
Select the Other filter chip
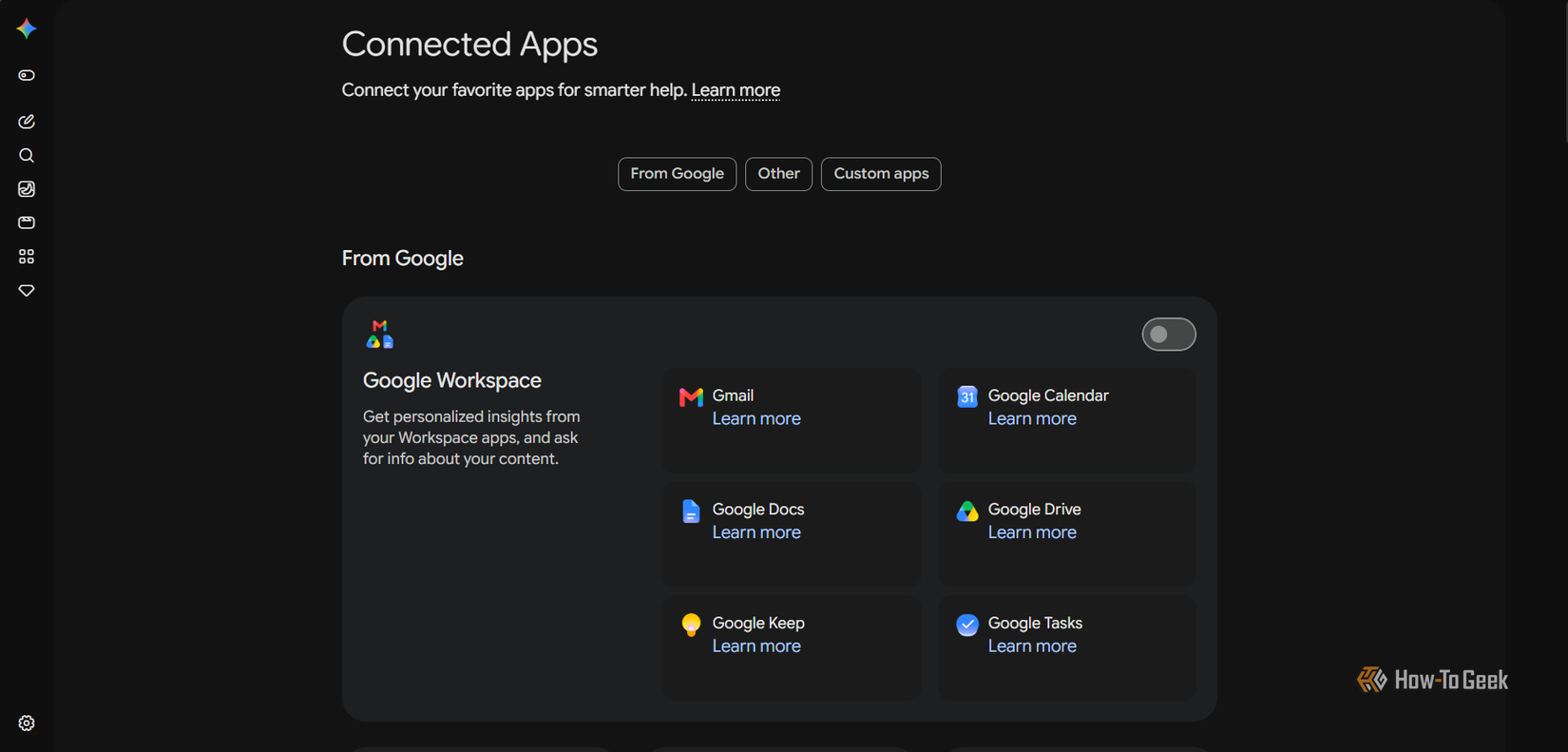click(x=778, y=174)
